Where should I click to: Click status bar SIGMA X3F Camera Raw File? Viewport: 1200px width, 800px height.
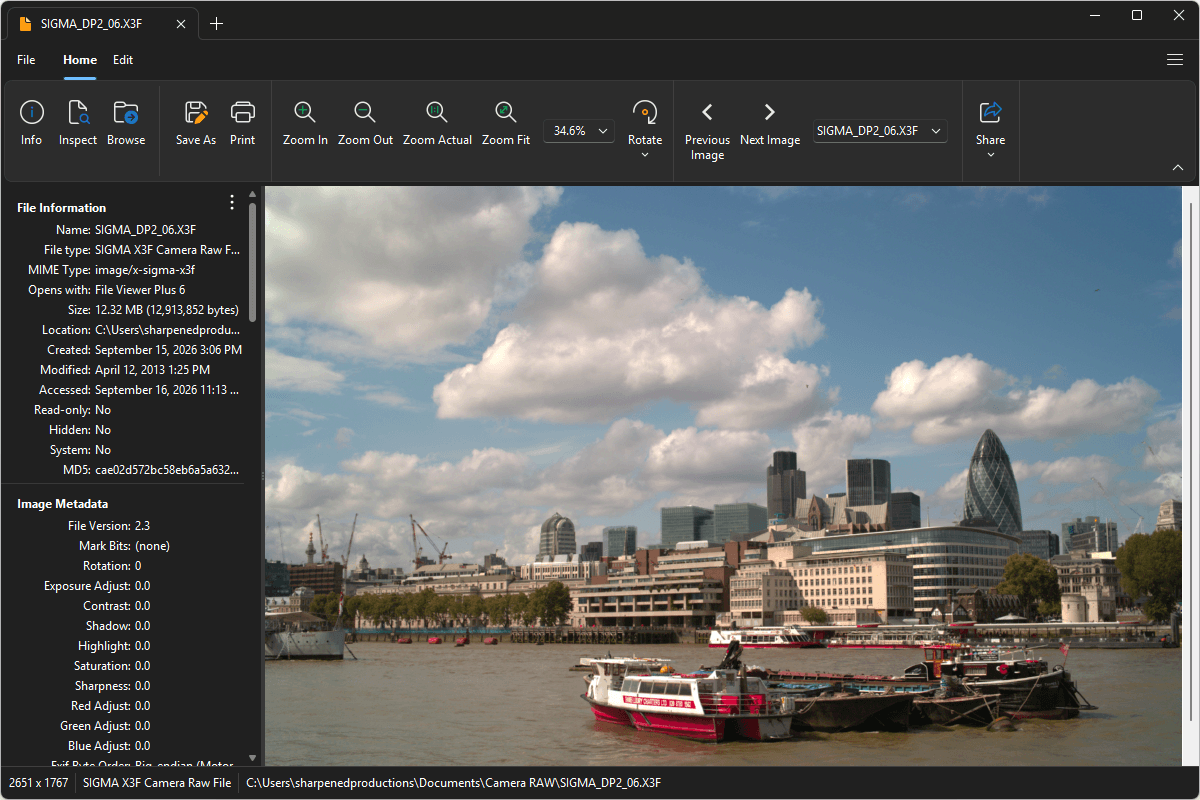point(157,783)
